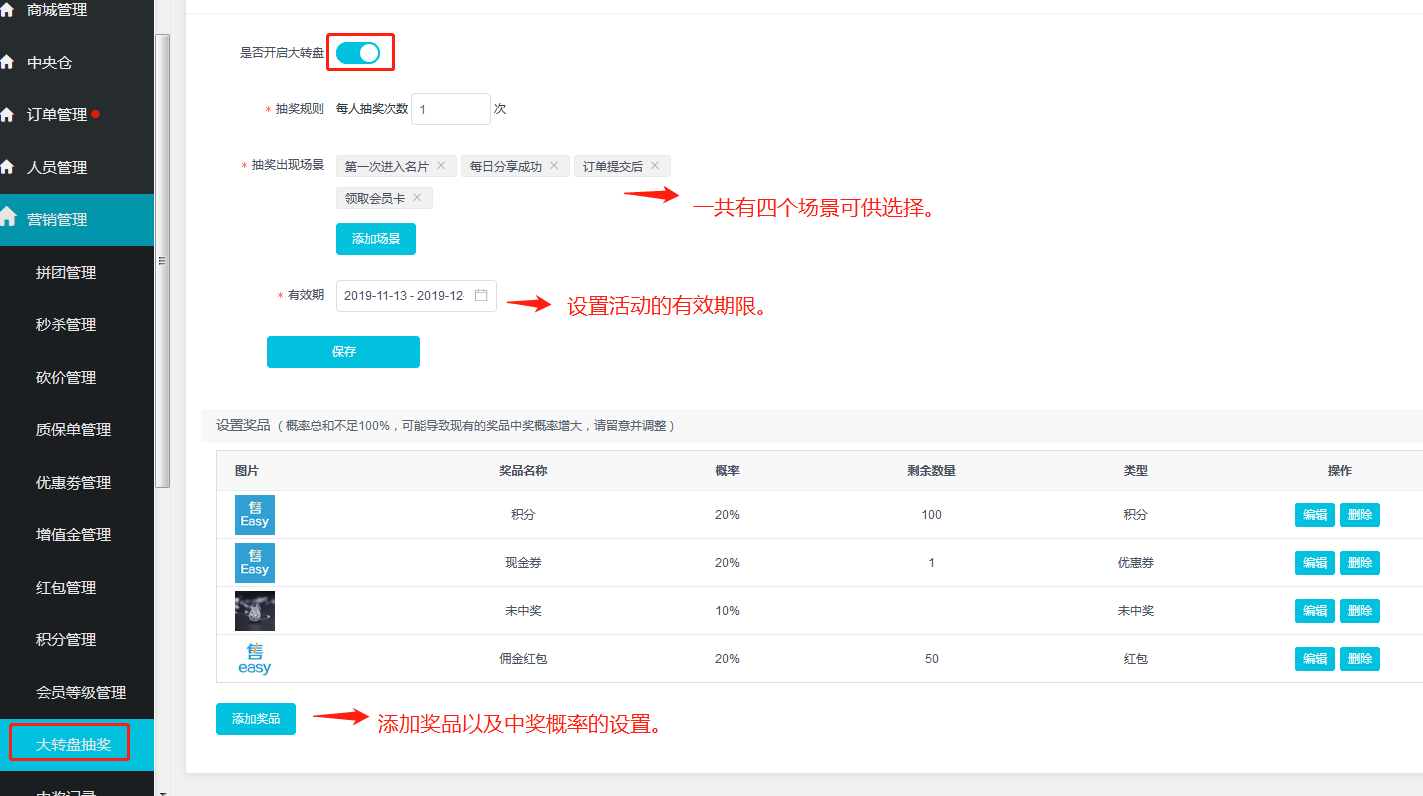Delete the 佣金红包 prize row
The height and width of the screenshot is (796, 1423).
click(1360, 659)
